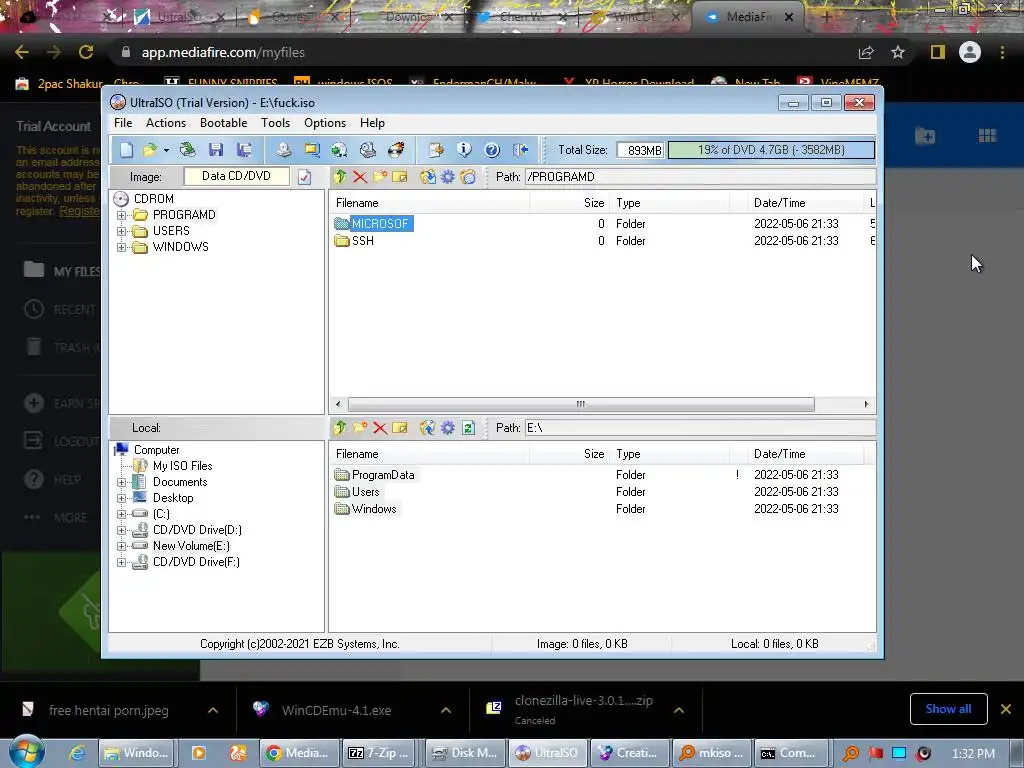Screen dimensions: 1024x768
Task: Select the MICROSOF folder in image list
Action: pos(379,223)
